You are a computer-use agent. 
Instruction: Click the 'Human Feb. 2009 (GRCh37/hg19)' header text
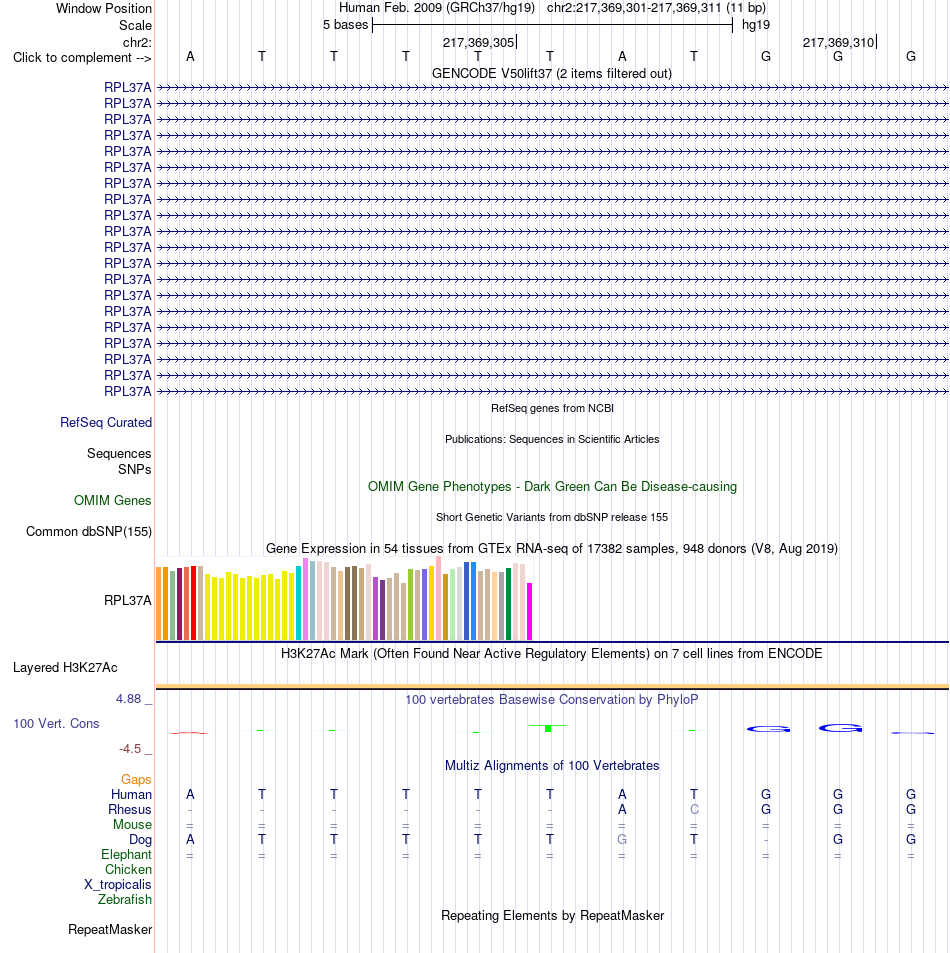[x=437, y=8]
